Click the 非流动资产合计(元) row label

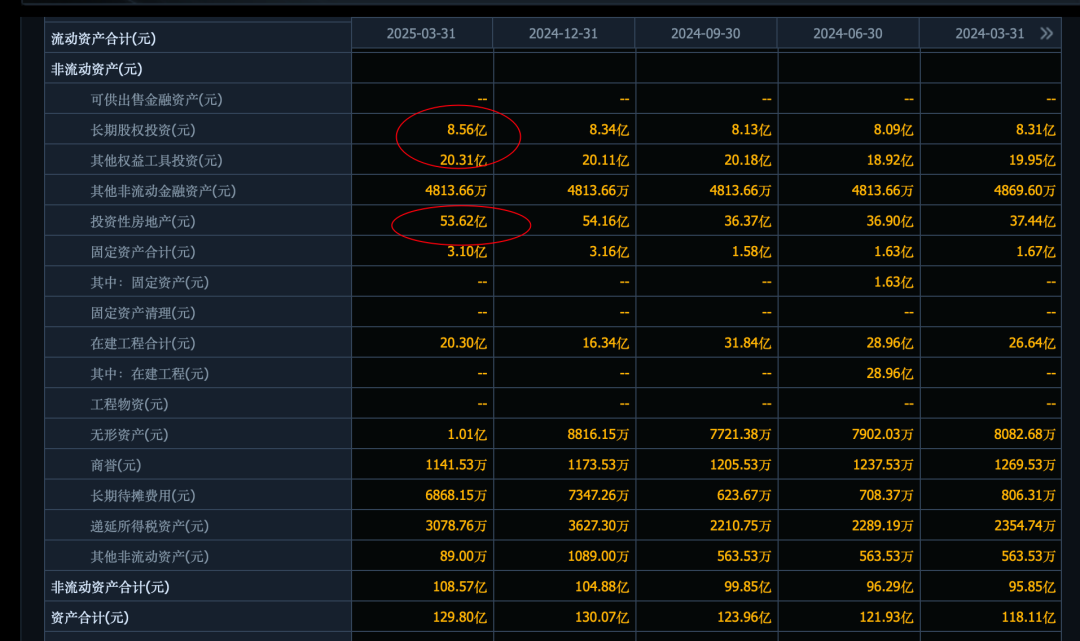coord(110,587)
